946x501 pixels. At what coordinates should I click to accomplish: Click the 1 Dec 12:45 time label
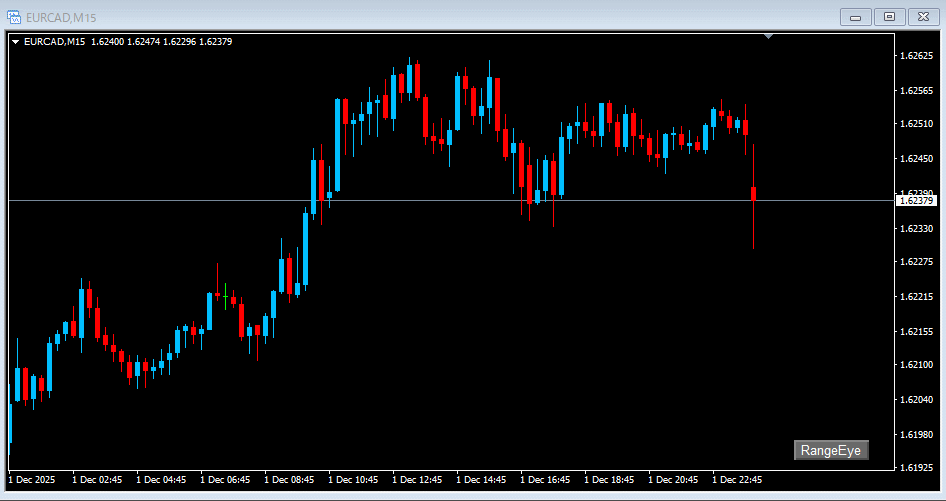click(417, 480)
